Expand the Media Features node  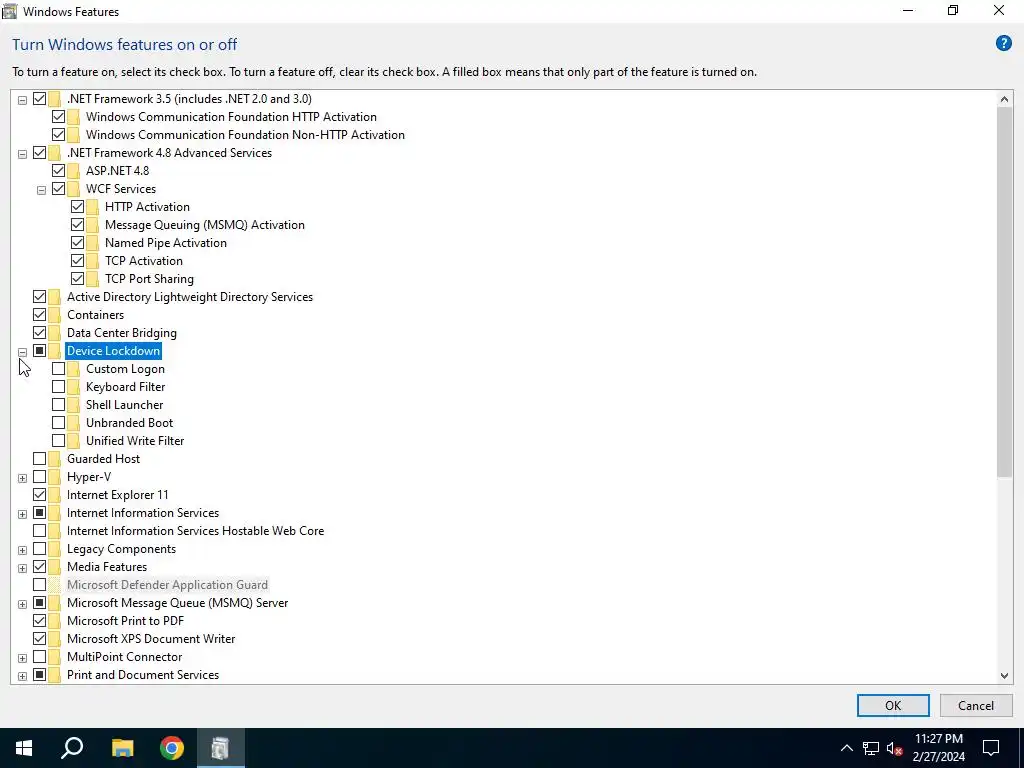click(x=22, y=568)
